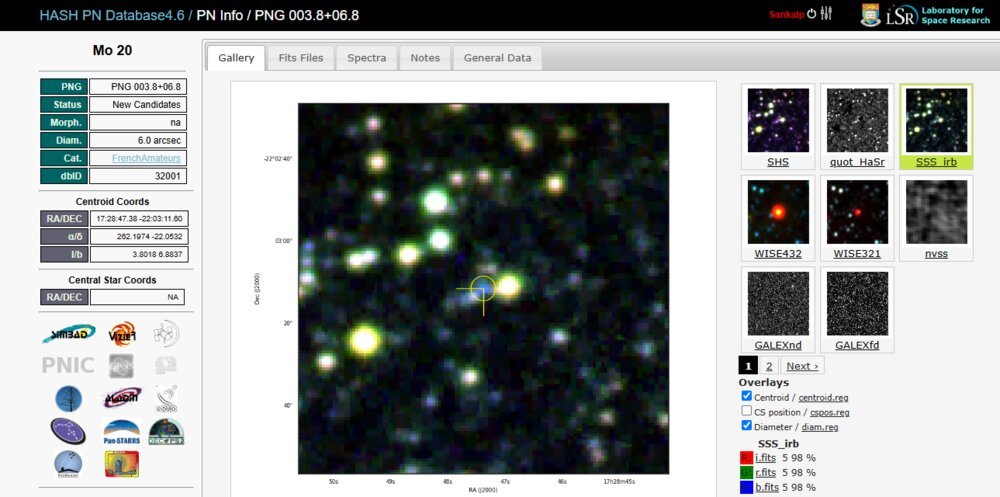Open the b.fits file link
This screenshot has height=497, width=1000.
766,487
